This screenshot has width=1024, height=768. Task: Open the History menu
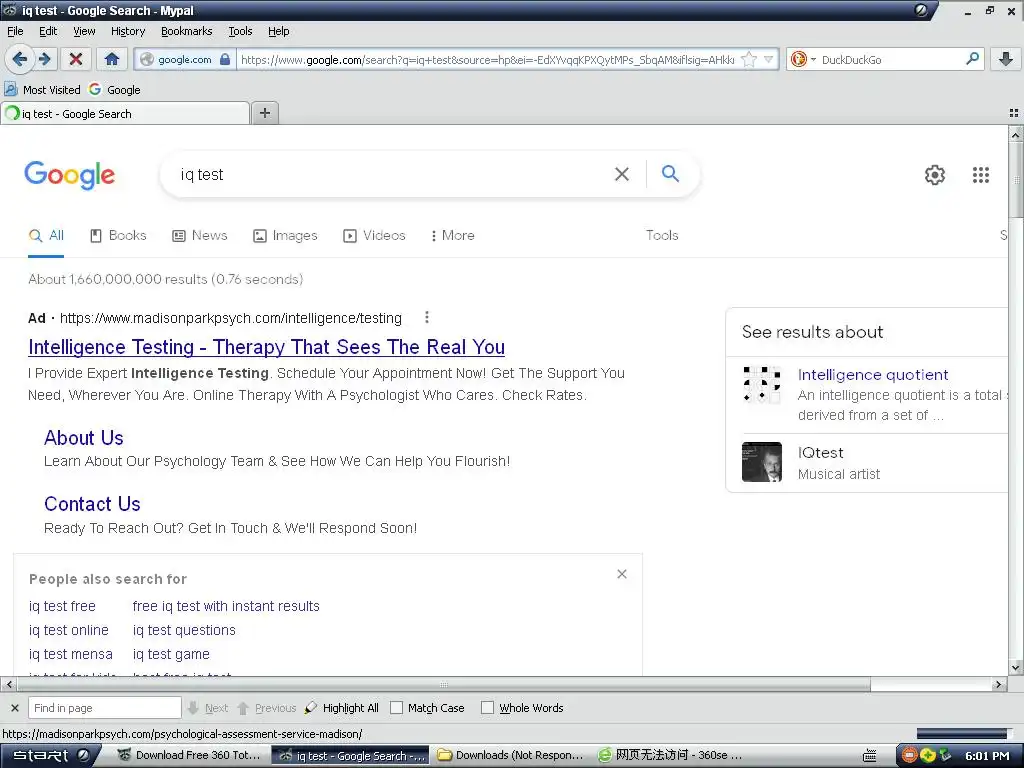128,31
